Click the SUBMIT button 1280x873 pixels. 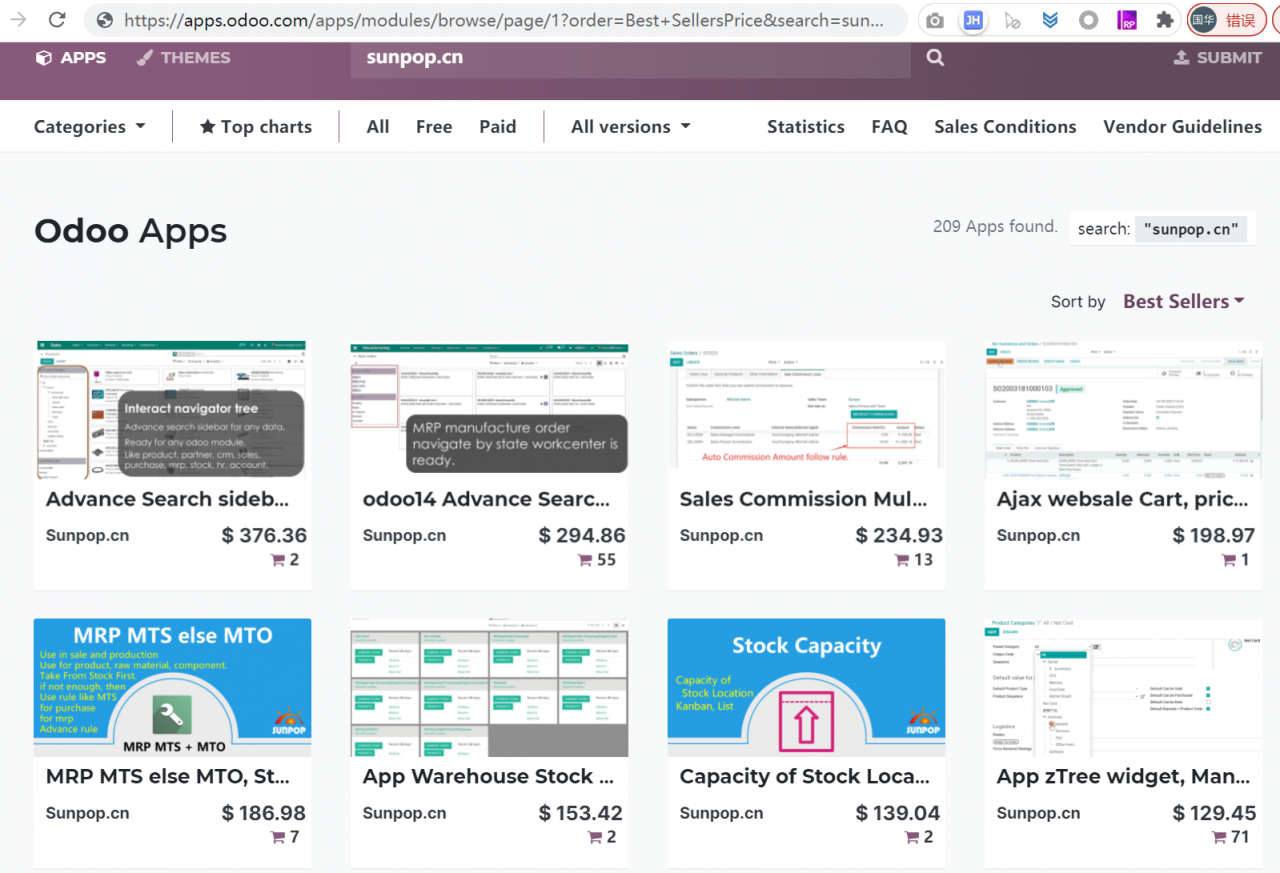coord(1217,58)
